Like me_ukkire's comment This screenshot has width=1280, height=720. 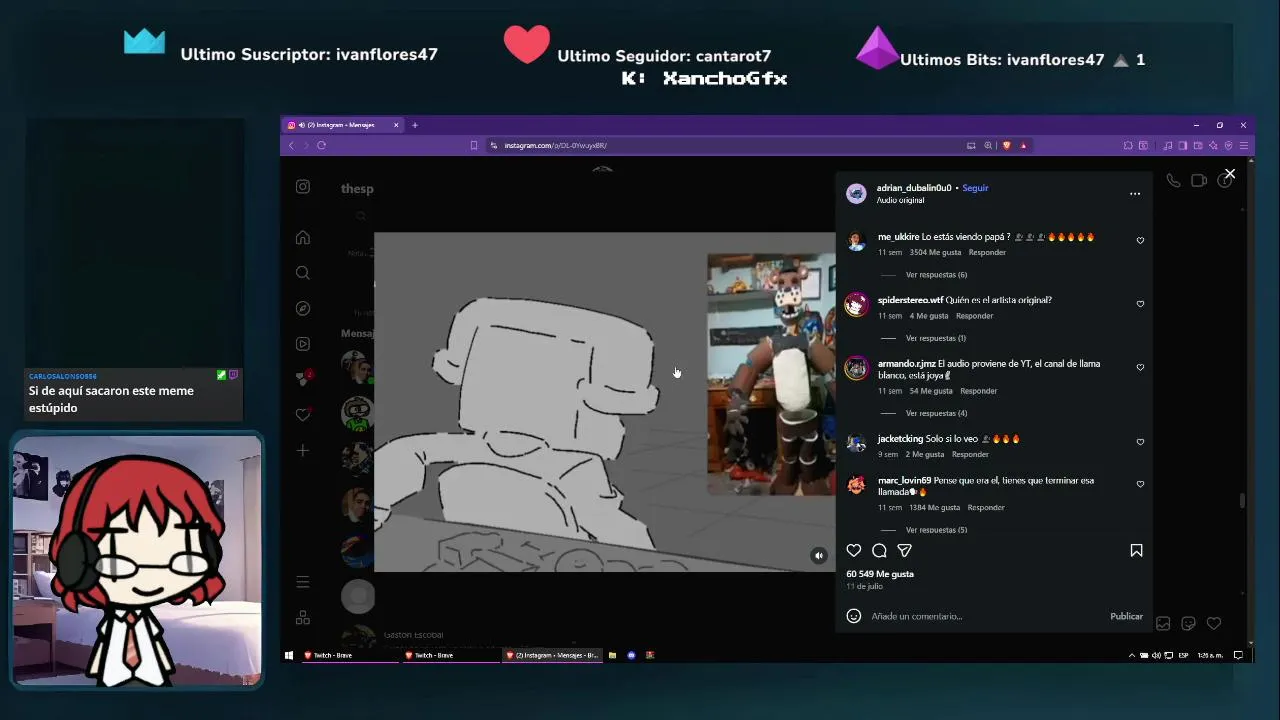[x=1140, y=240]
